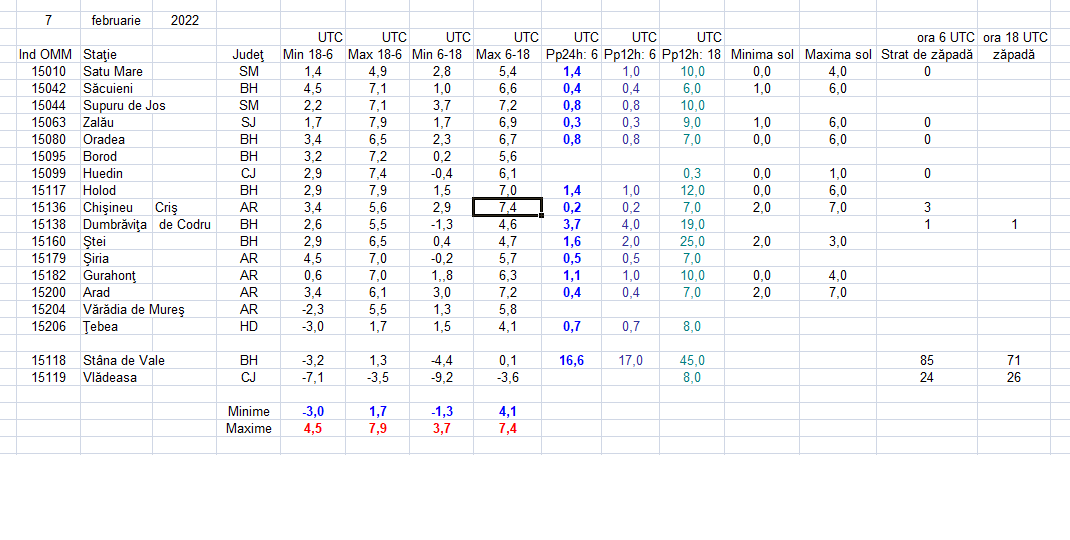
Task: Select Huedin's Pp12h:18 value 0,3
Action: click(692, 173)
